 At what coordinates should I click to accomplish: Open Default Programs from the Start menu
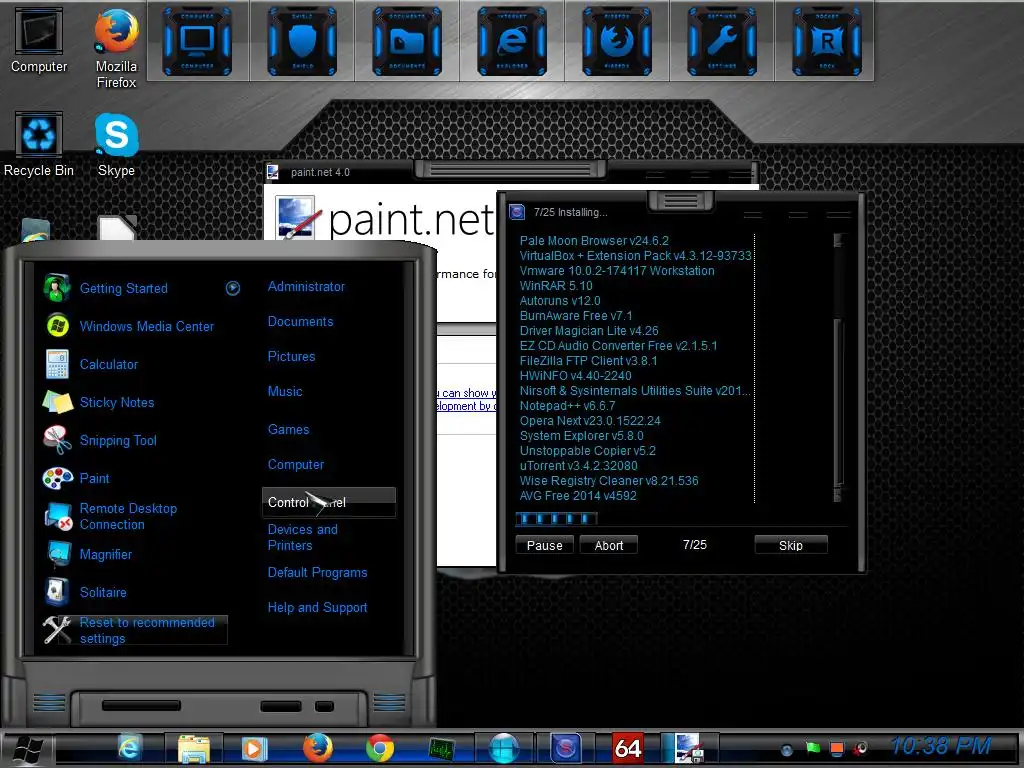tap(317, 572)
